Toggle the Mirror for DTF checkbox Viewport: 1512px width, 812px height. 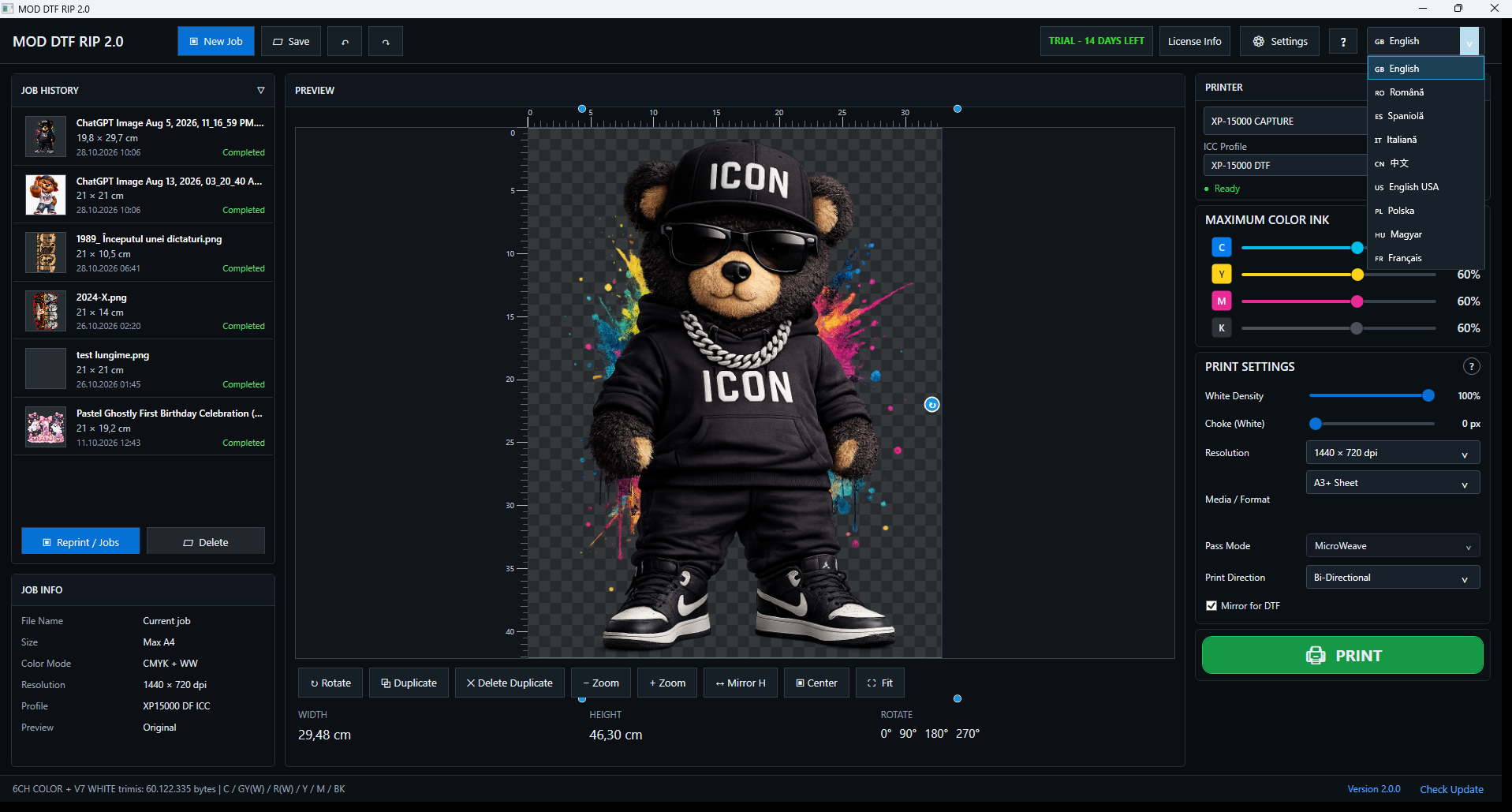point(1211,606)
